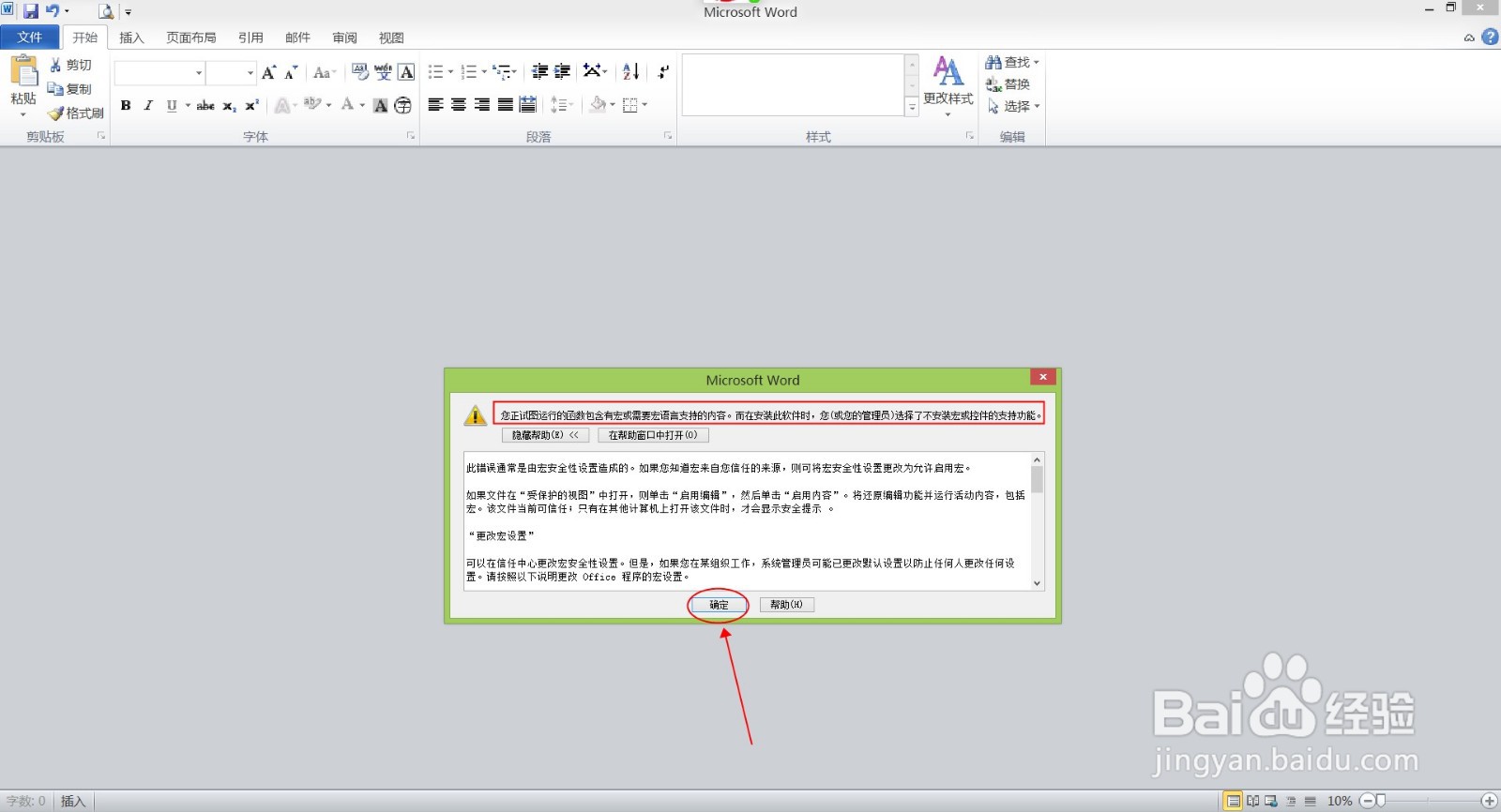Viewport: 1501px width, 812px height.
Task: Click the Distributed alignment icon
Action: click(x=527, y=104)
